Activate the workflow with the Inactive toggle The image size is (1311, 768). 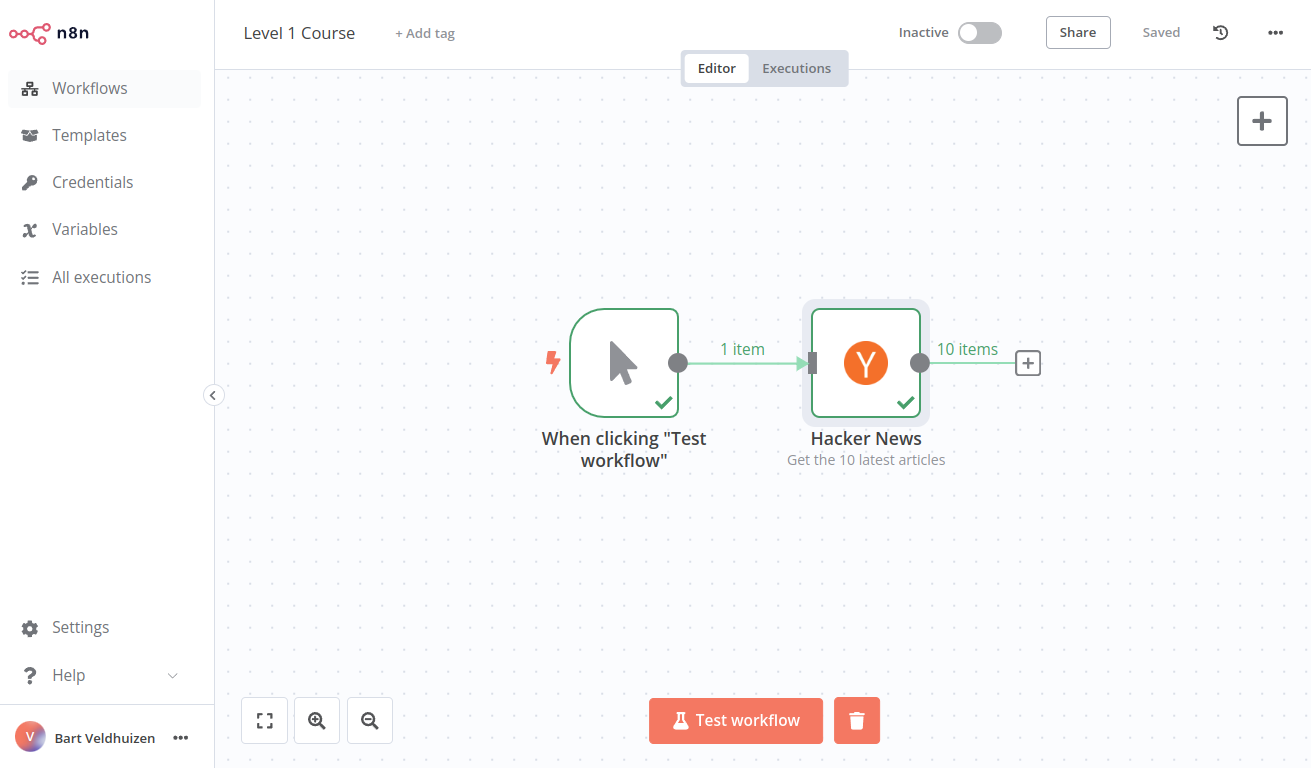[979, 32]
